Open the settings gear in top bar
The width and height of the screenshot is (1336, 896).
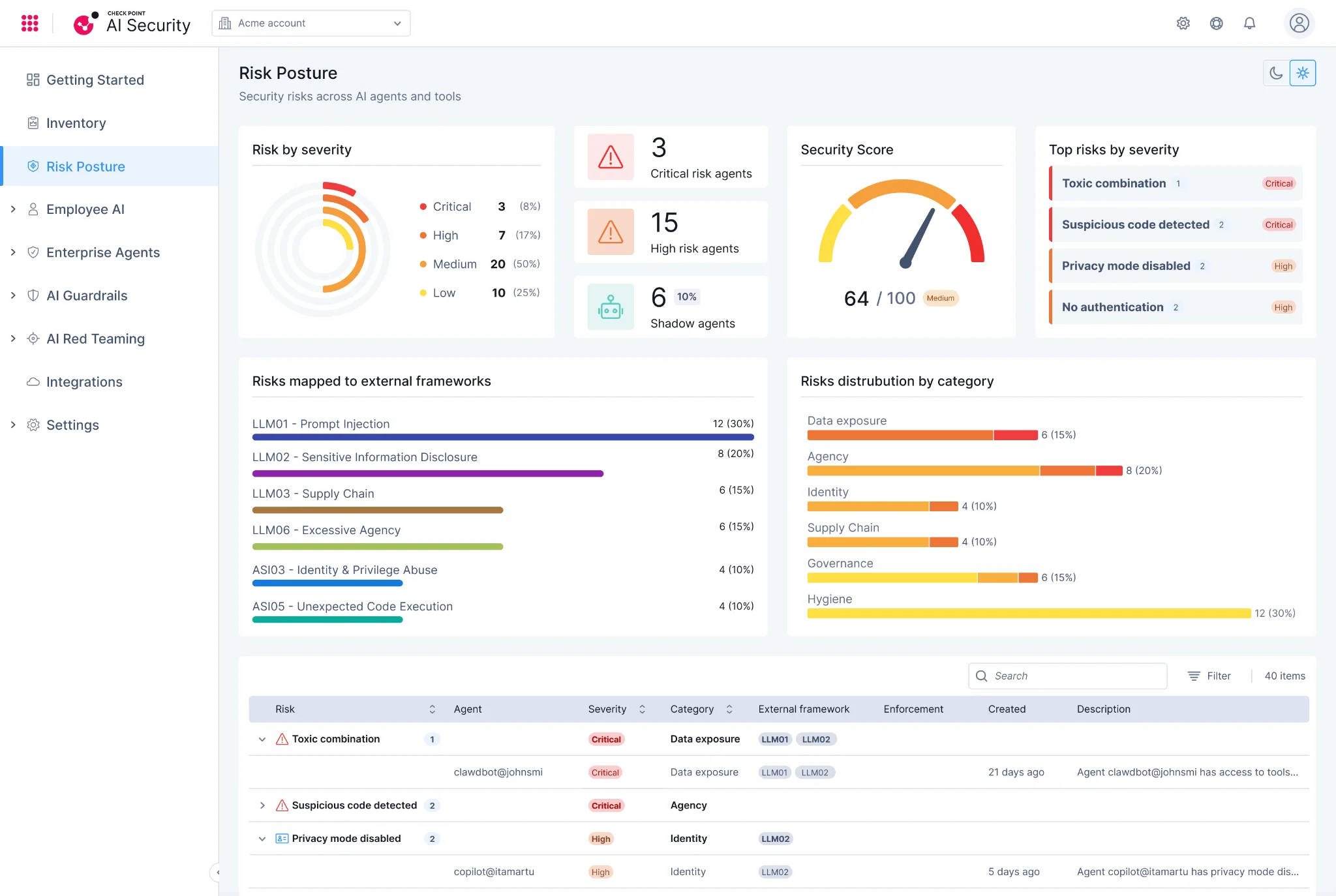(1183, 23)
